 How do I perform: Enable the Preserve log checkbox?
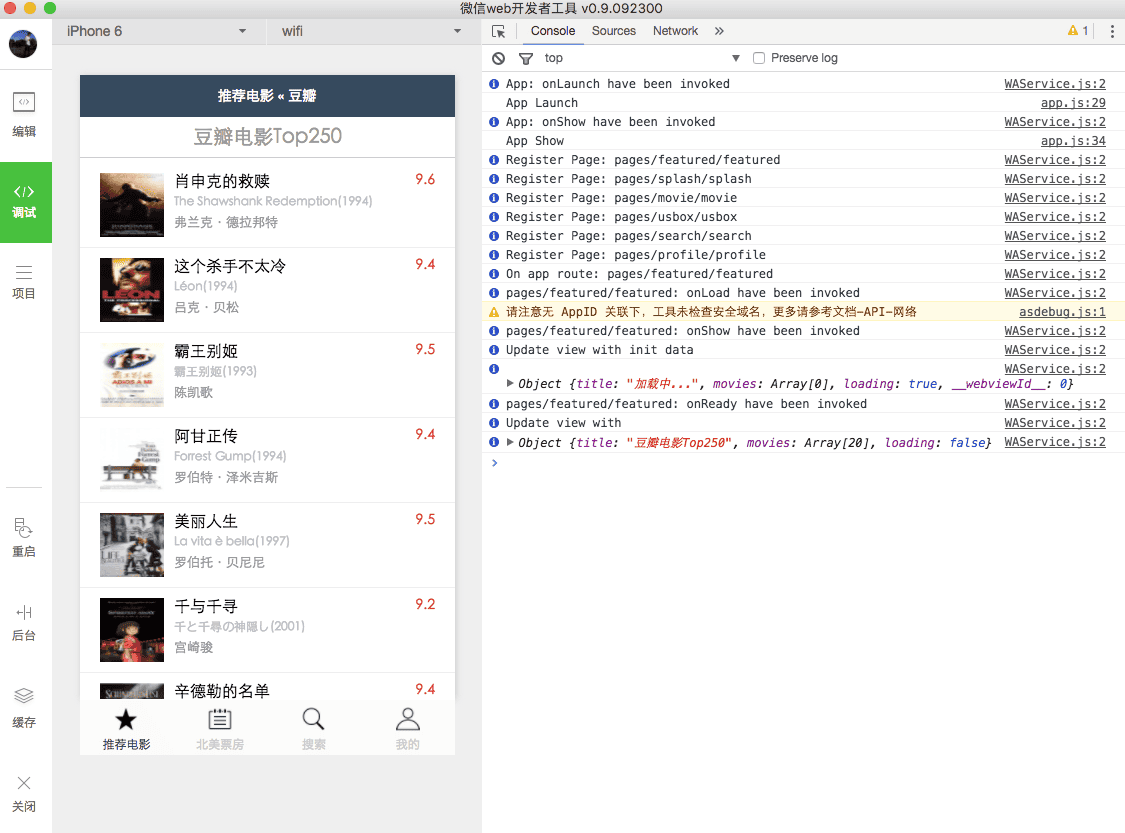pyautogui.click(x=758, y=58)
